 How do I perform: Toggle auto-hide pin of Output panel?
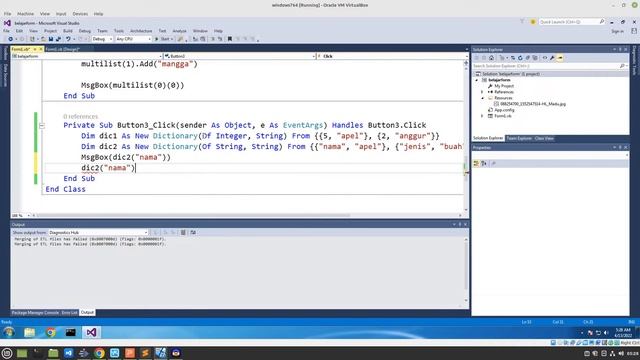[460, 224]
